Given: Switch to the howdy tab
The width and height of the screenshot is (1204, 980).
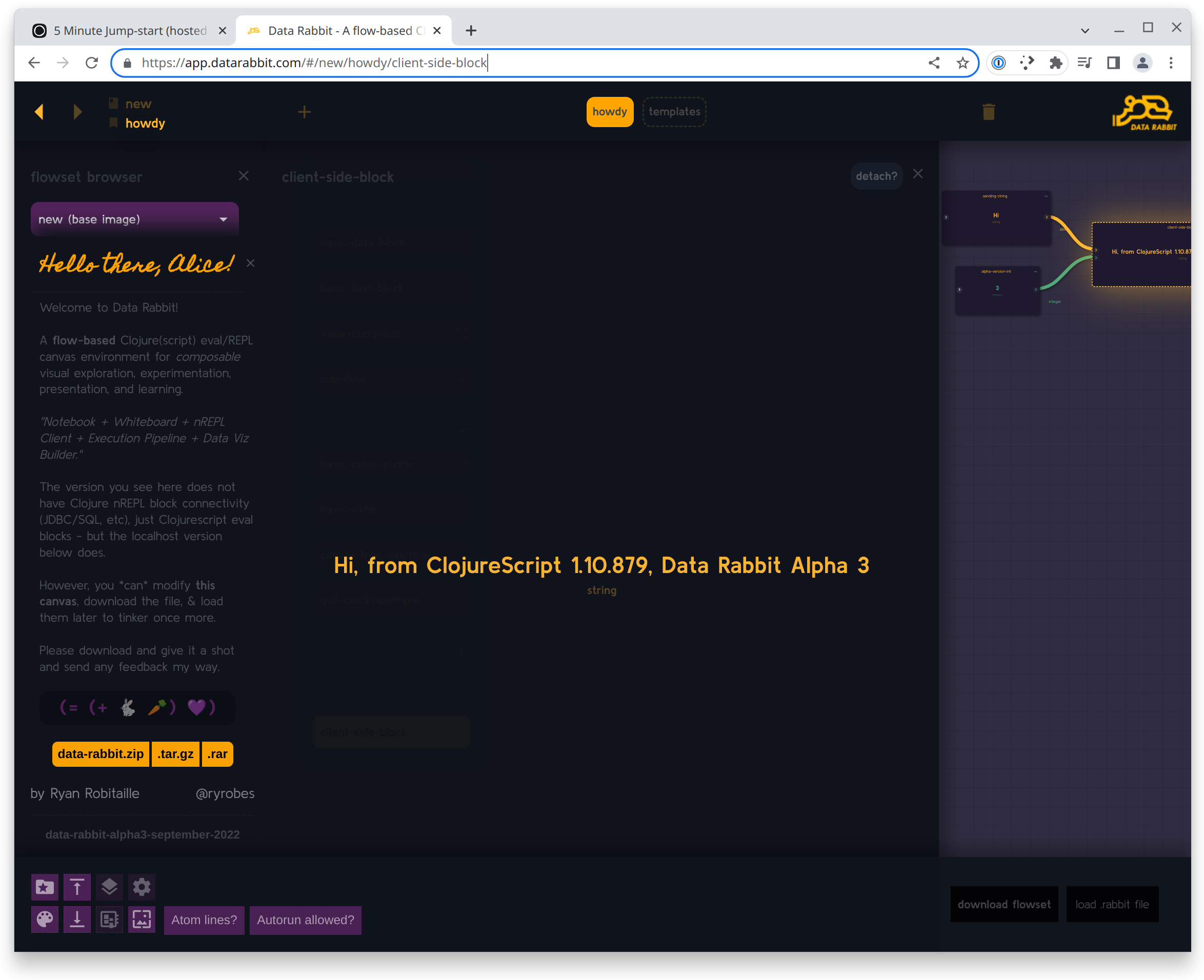Looking at the screenshot, I should pyautogui.click(x=610, y=112).
